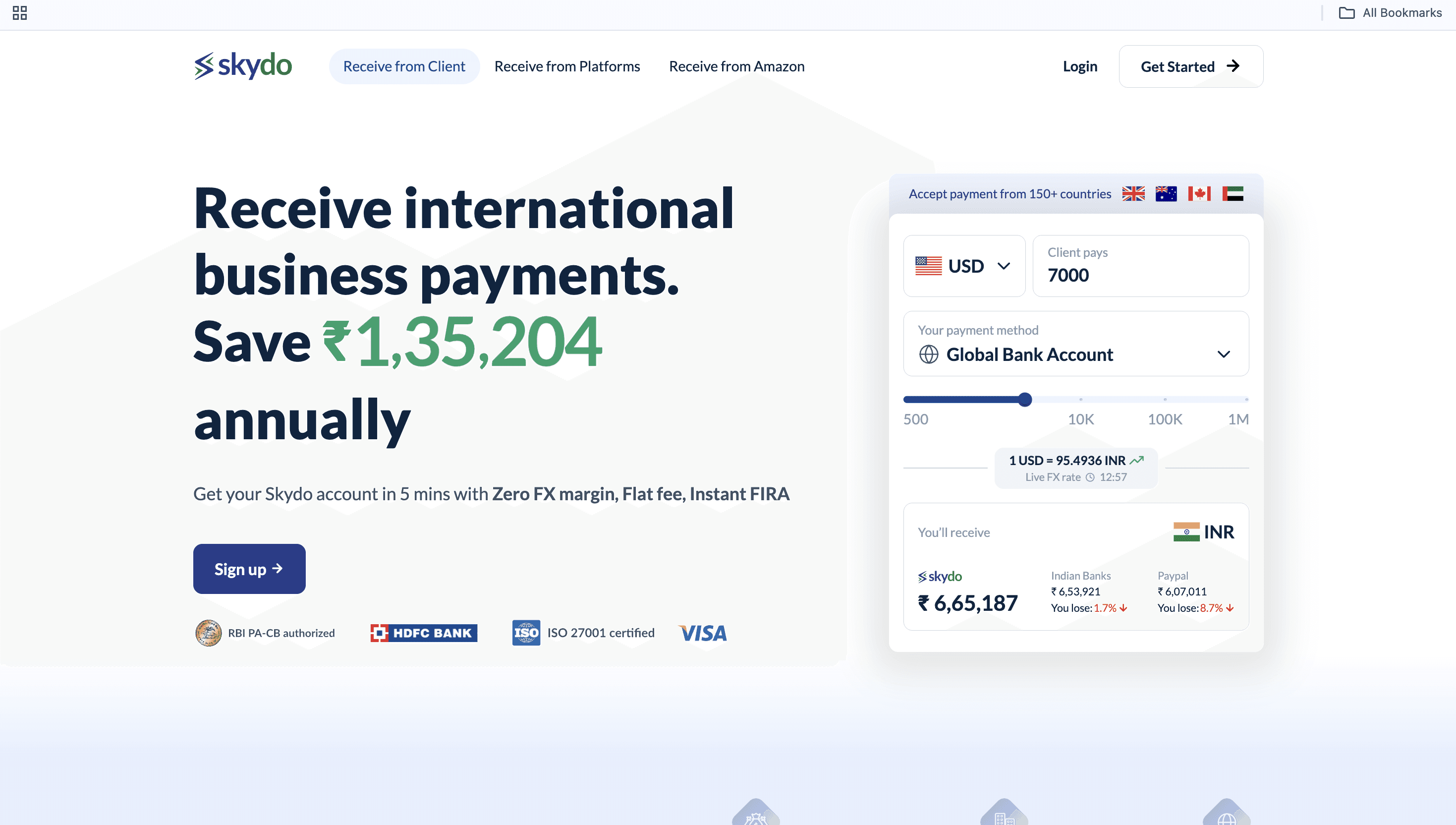Viewport: 1456px width, 825px height.
Task: Click the US flag in currency selector
Action: click(929, 266)
